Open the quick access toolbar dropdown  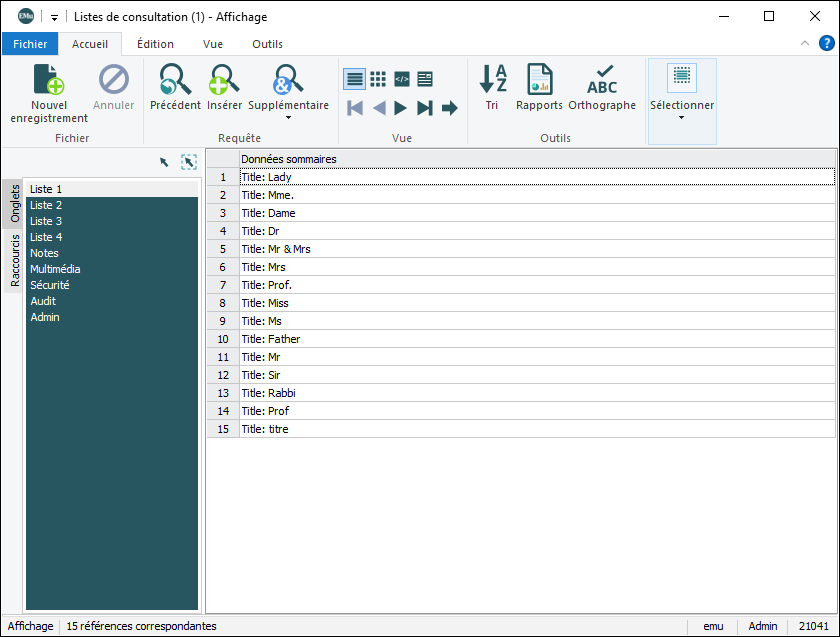pyautogui.click(x=54, y=17)
